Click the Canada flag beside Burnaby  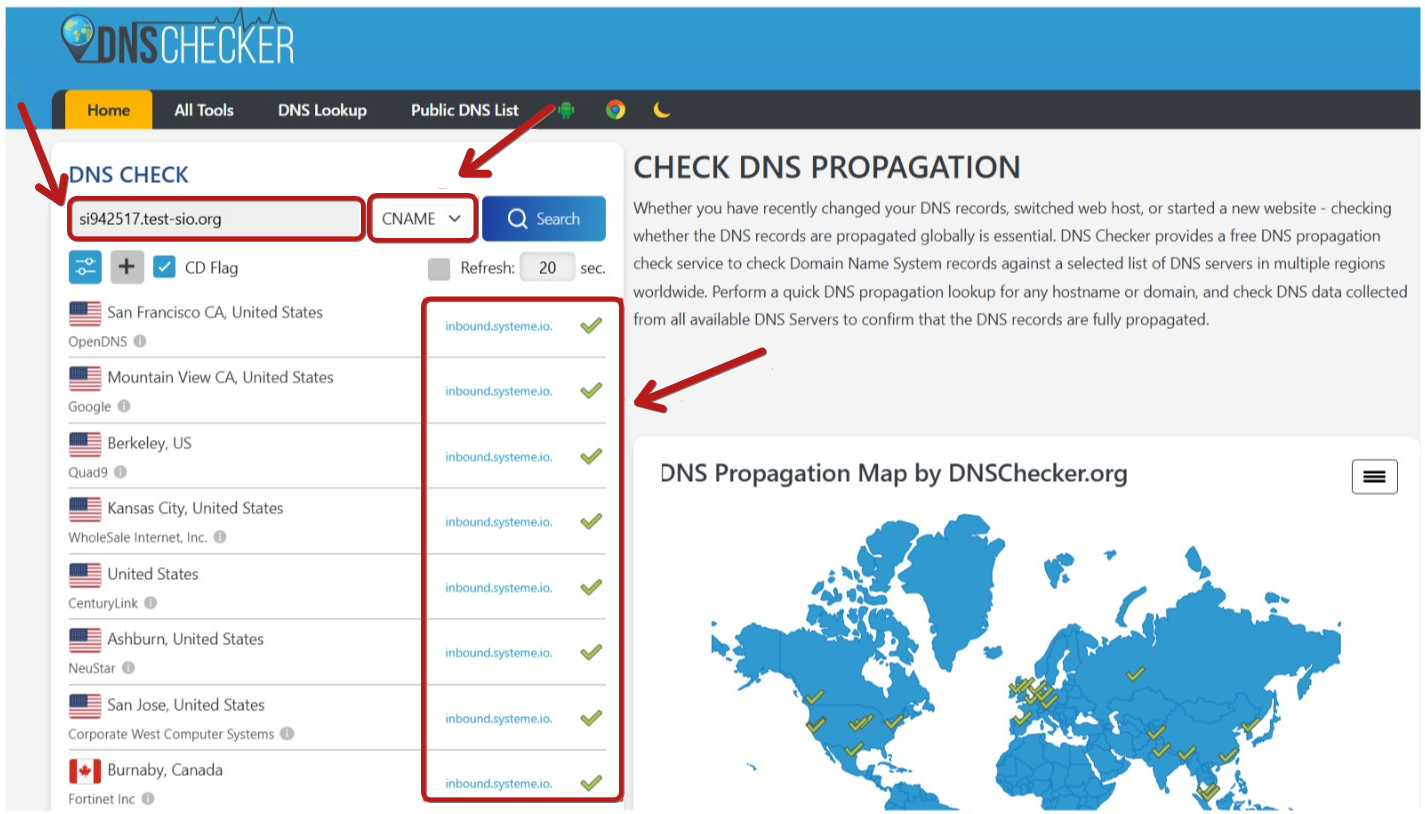click(x=85, y=771)
